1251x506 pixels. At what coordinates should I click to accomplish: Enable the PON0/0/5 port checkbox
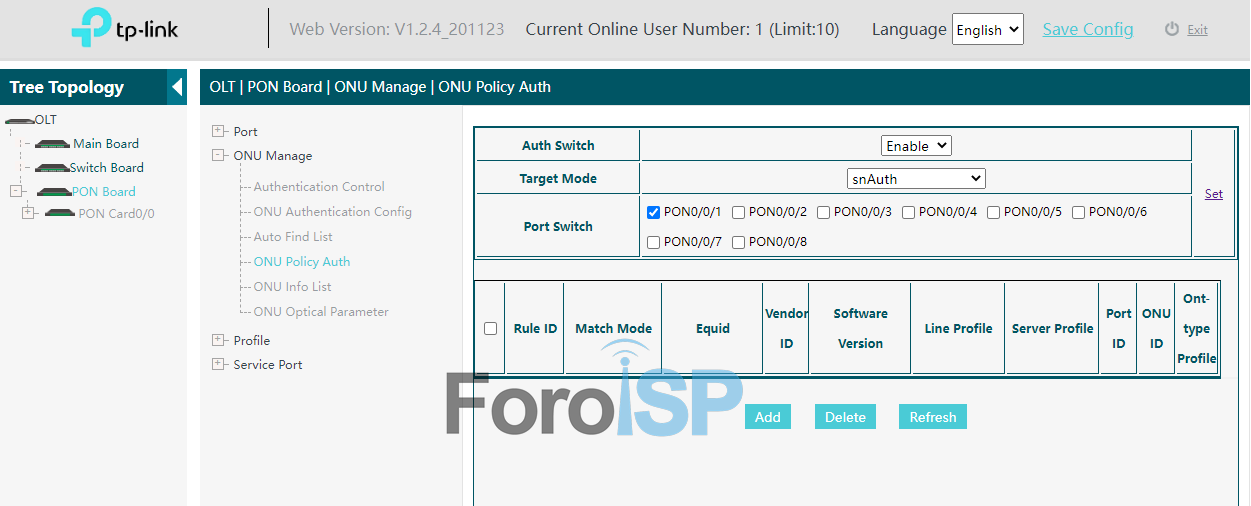point(993,212)
